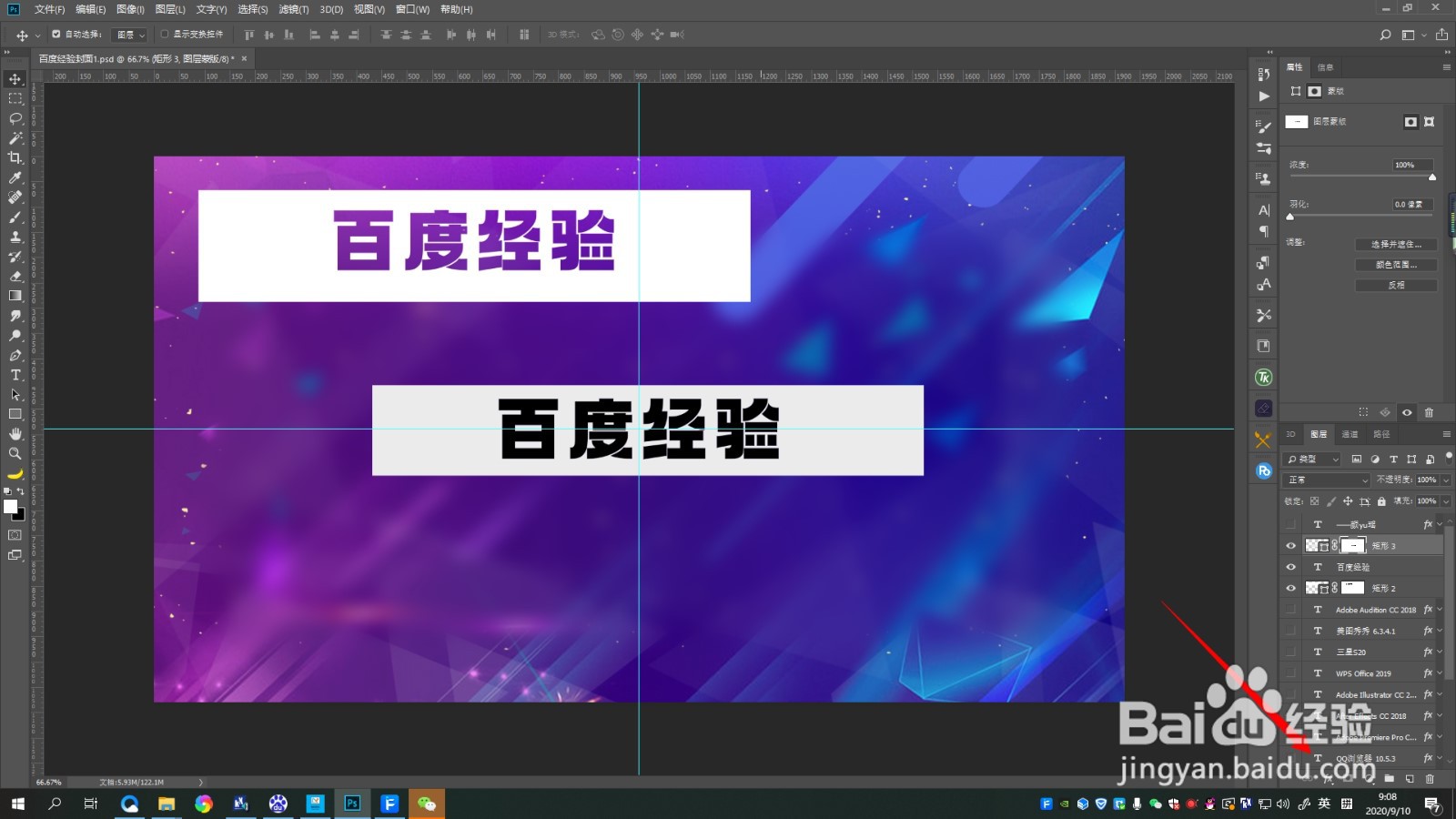Expand effects of 美图秀秀 6.3.4.1 layer
This screenshot has width=1456, height=819.
coord(1440,631)
